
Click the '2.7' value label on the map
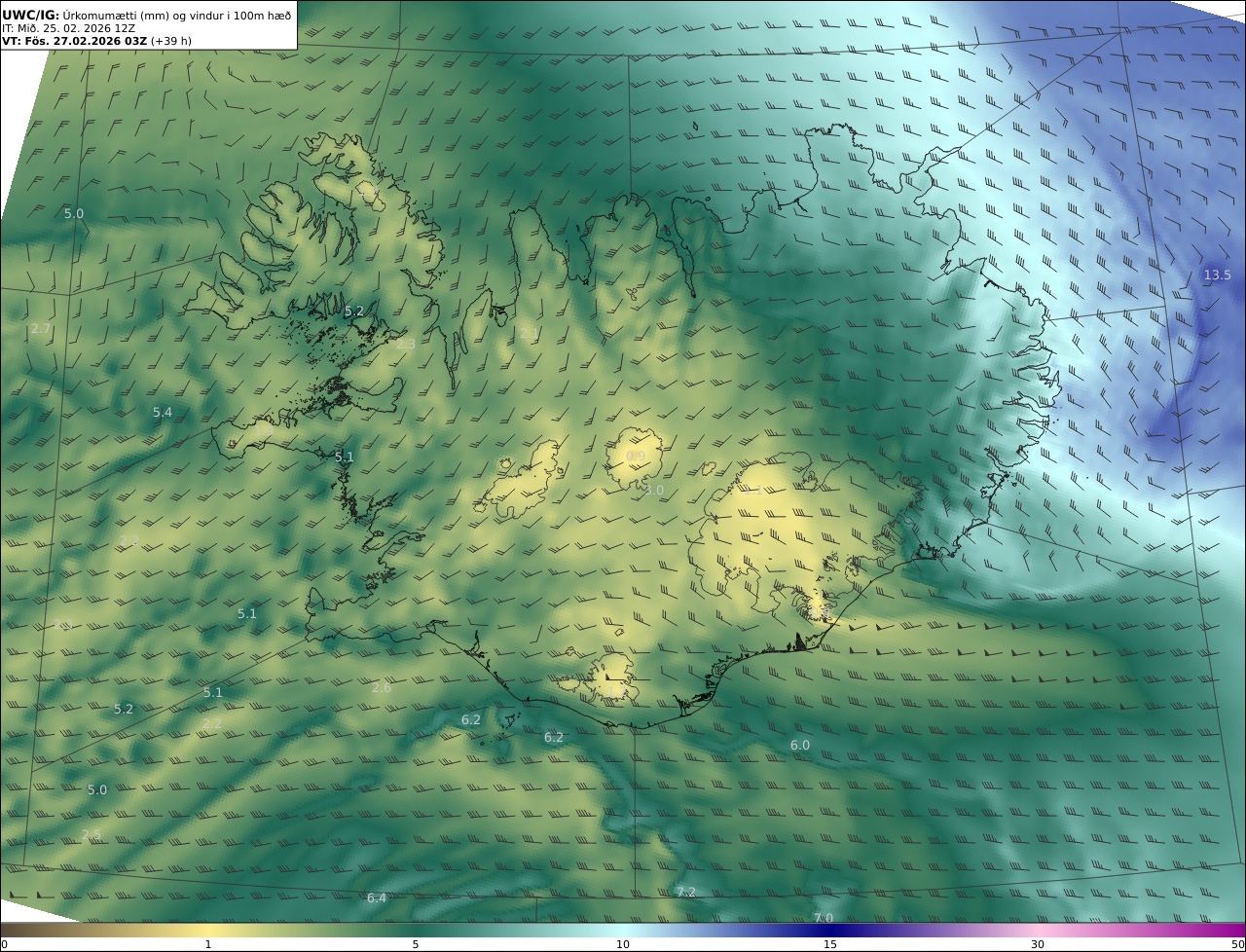41,329
